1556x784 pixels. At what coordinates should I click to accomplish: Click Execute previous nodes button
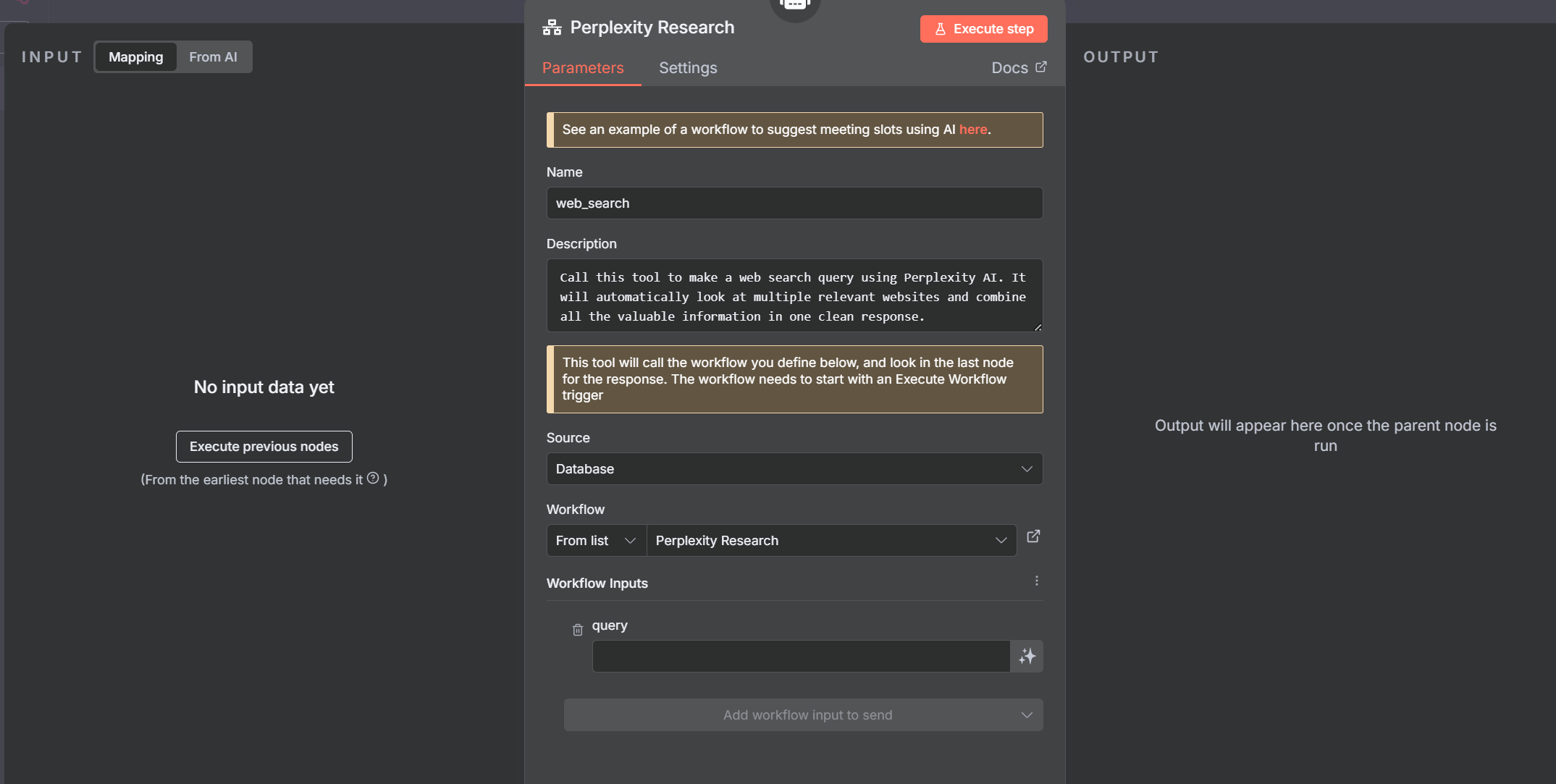[x=264, y=447]
